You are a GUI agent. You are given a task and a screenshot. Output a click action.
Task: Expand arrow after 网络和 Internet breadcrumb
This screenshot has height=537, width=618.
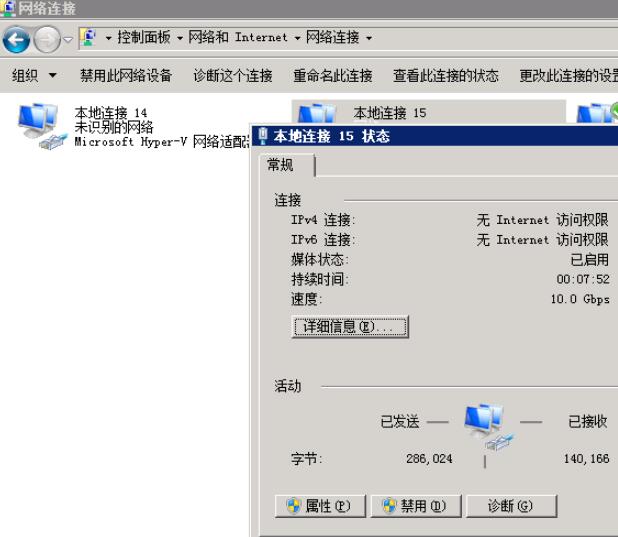coord(297,38)
